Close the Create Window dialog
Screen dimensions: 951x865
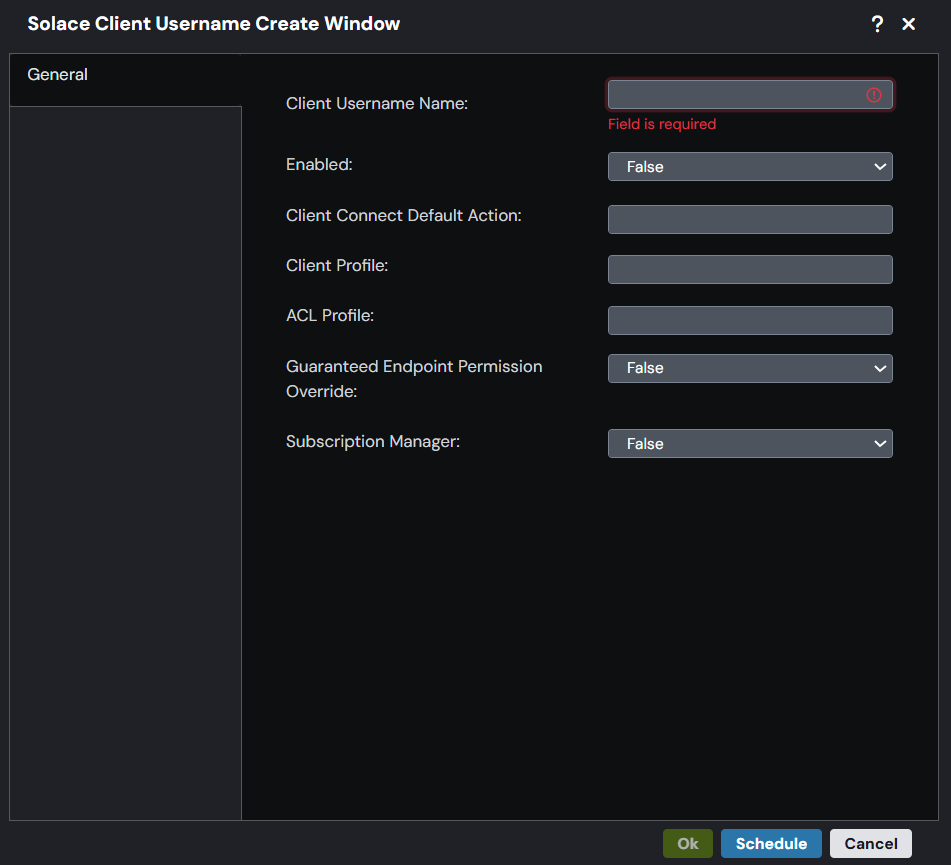(x=909, y=24)
